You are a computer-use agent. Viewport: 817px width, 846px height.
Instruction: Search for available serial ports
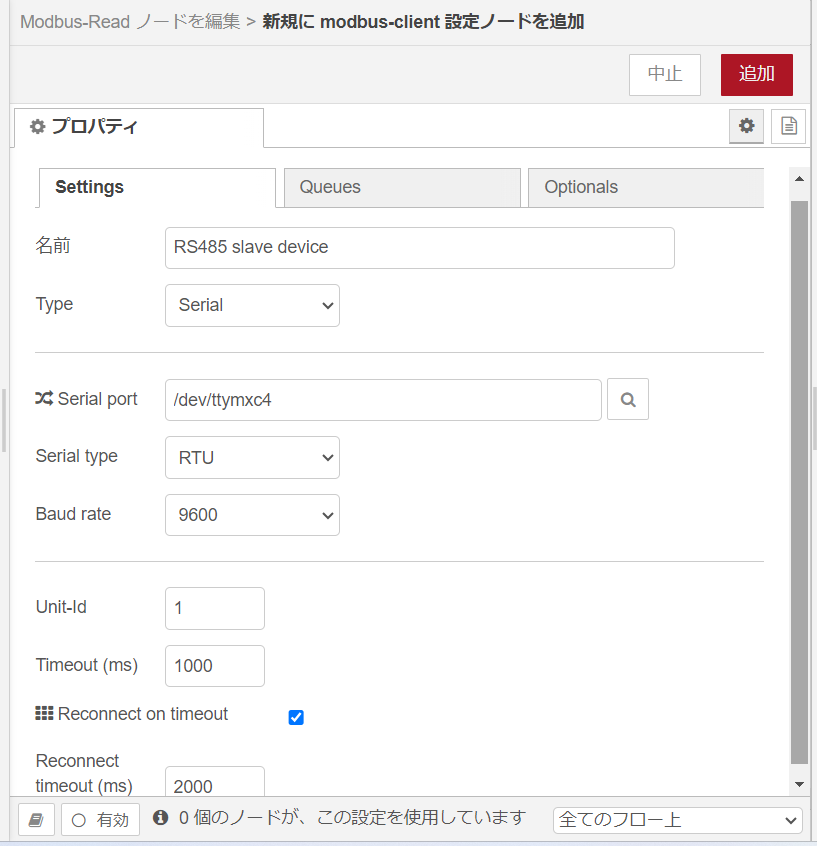point(628,400)
